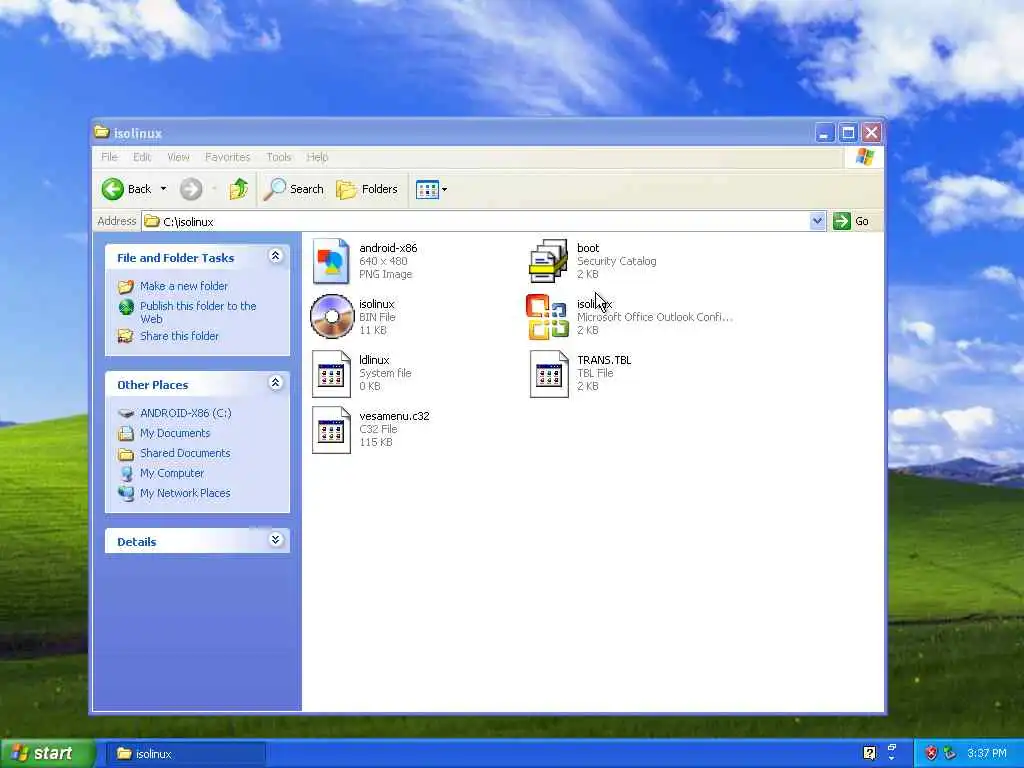Open the Edit menu

coord(142,157)
